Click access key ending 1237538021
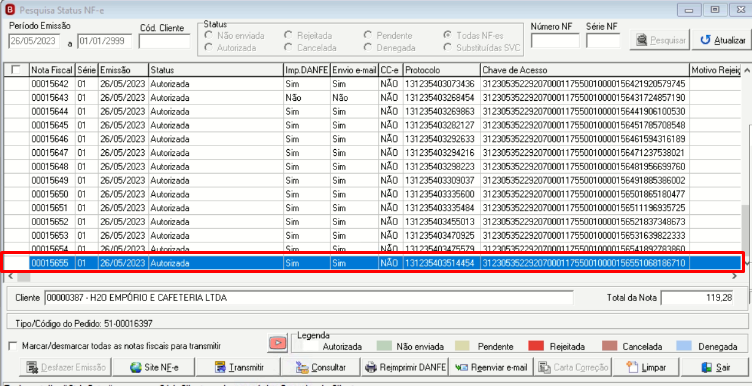 (x=584, y=153)
